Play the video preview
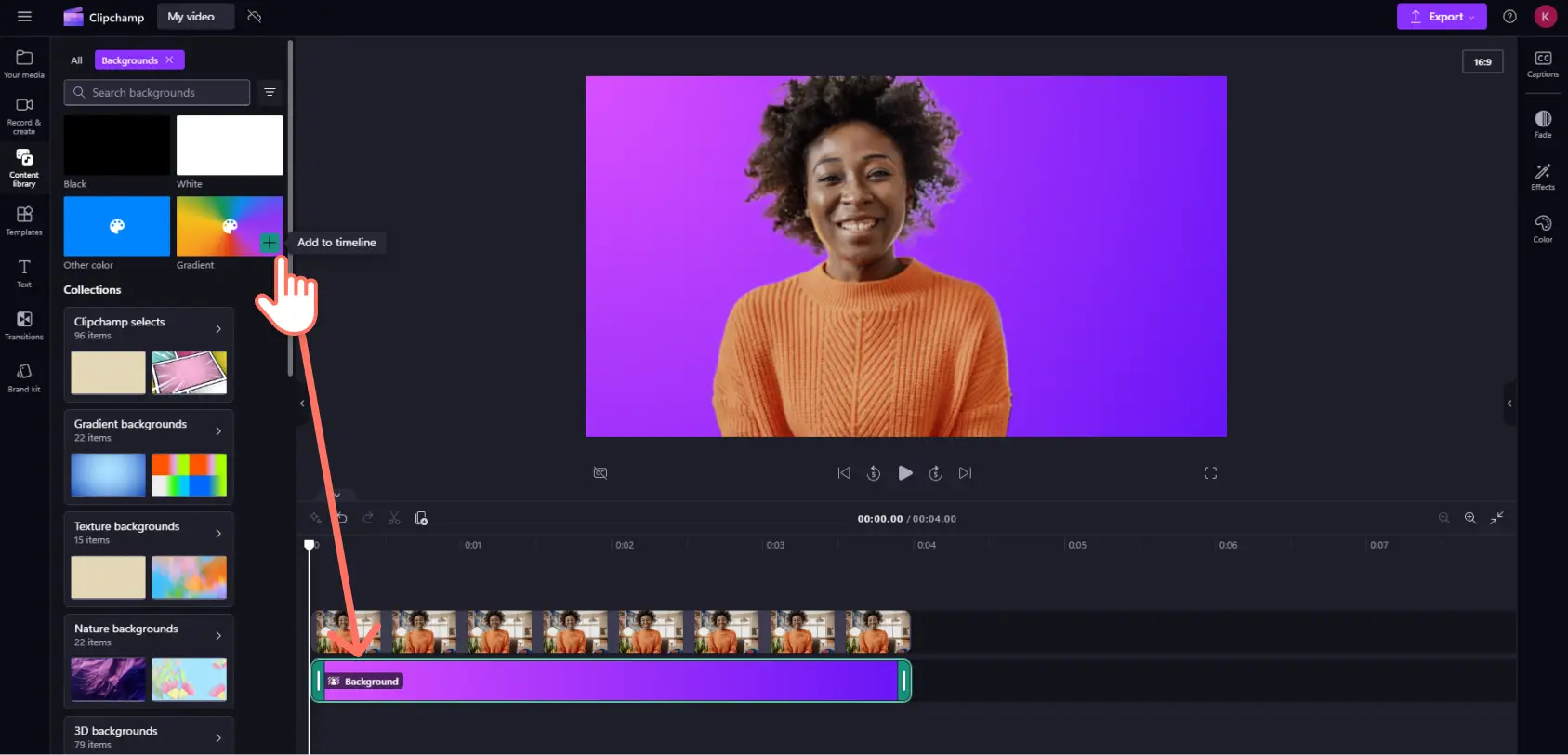Screen dimensions: 1568x755 point(904,473)
